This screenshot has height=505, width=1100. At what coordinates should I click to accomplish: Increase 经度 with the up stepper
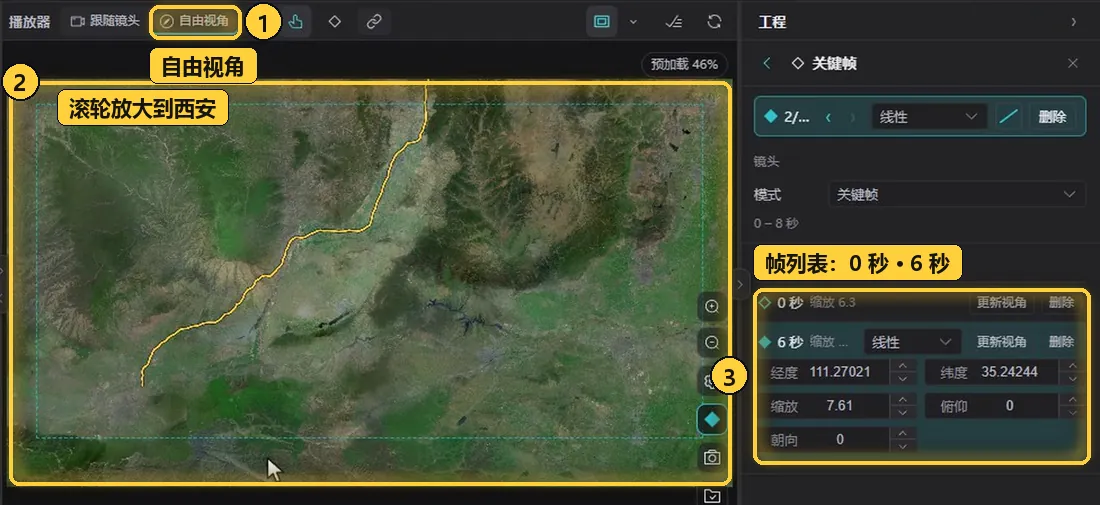[902, 365]
